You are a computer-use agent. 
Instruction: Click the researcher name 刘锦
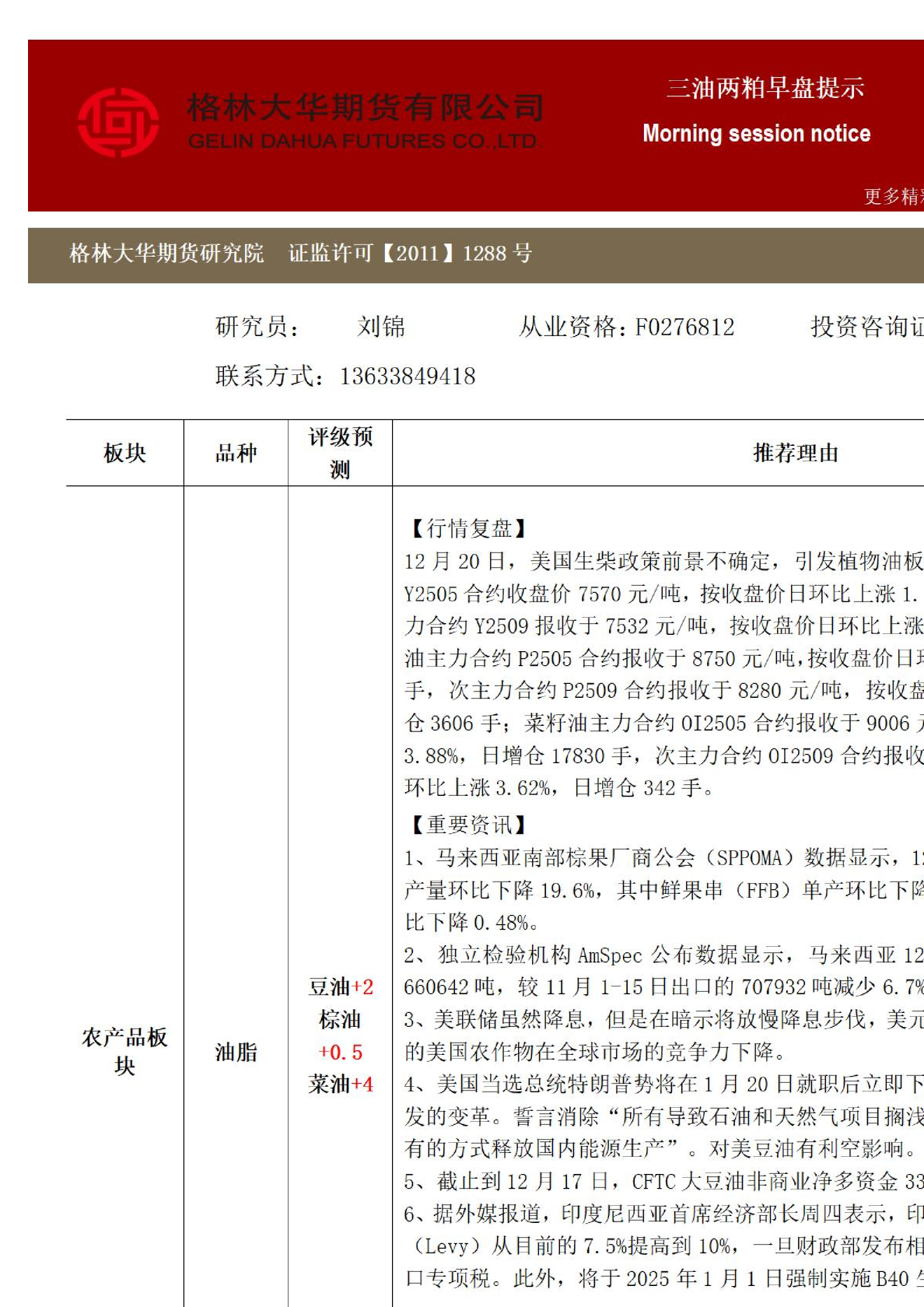pyautogui.click(x=381, y=327)
